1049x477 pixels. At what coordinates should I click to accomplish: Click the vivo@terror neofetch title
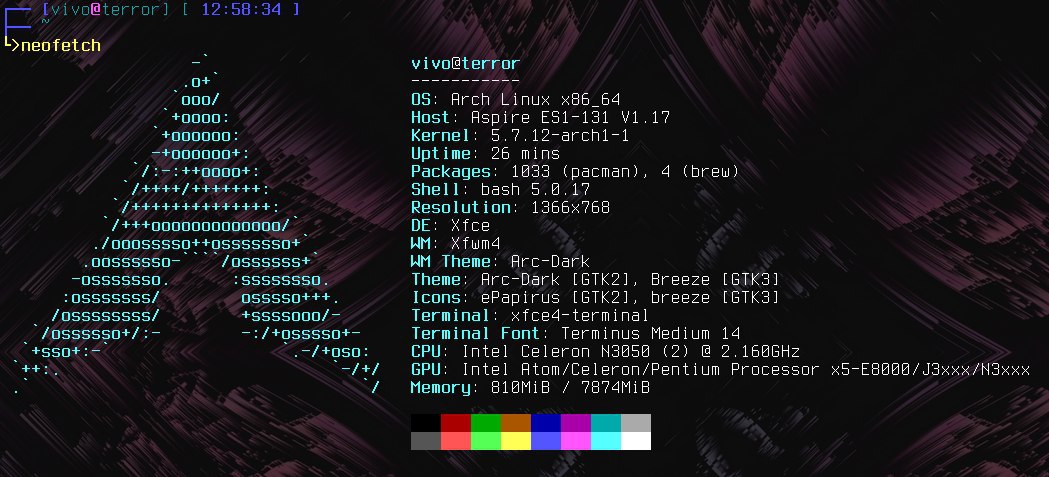tap(466, 64)
